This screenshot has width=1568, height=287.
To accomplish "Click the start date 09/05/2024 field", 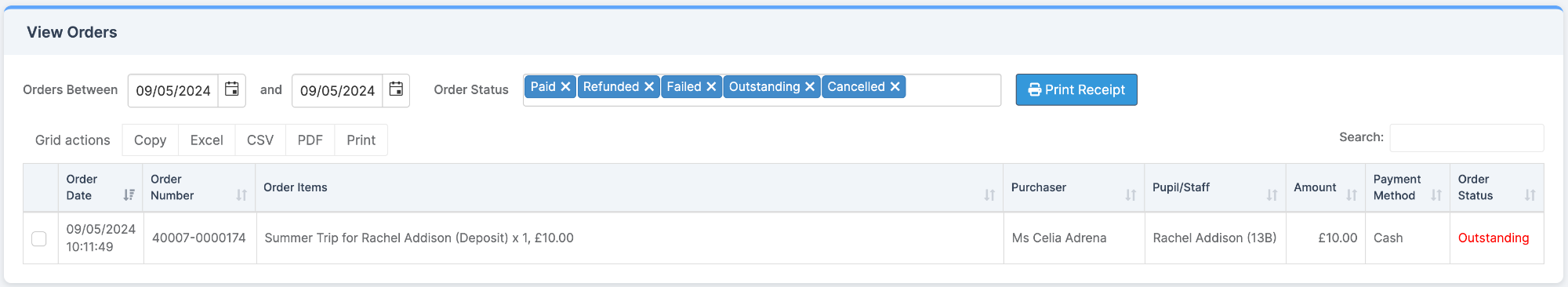I will tap(173, 90).
